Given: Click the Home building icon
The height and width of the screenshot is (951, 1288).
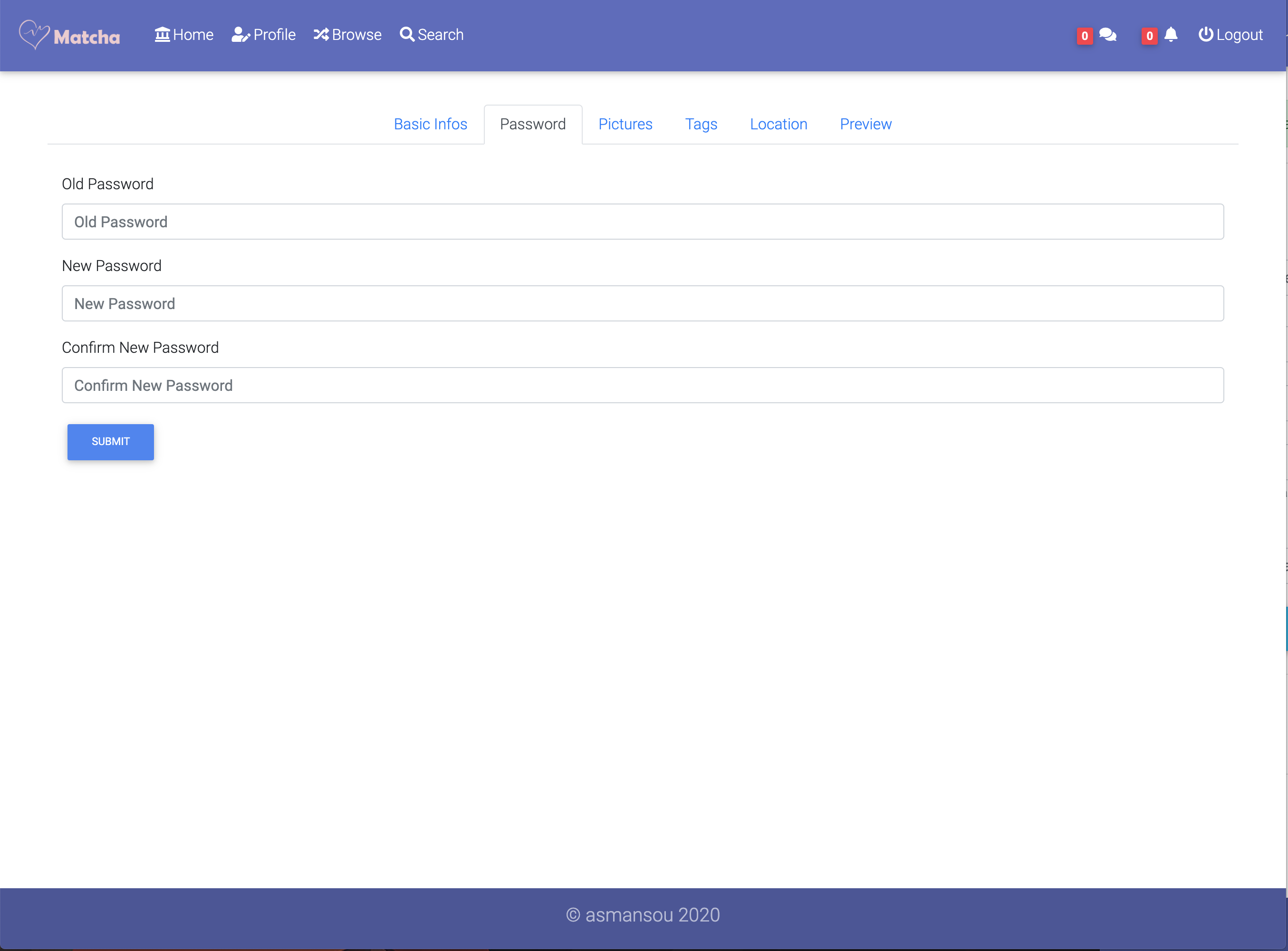Looking at the screenshot, I should [162, 35].
